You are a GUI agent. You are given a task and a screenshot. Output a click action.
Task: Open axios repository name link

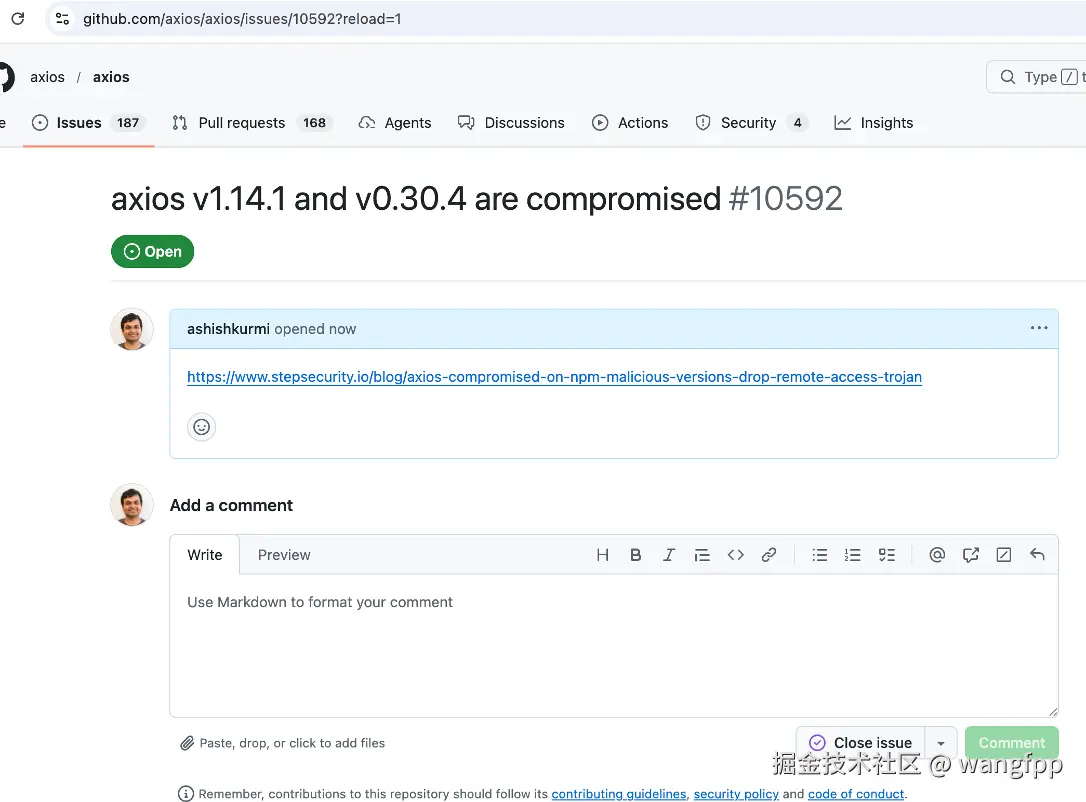click(x=111, y=77)
